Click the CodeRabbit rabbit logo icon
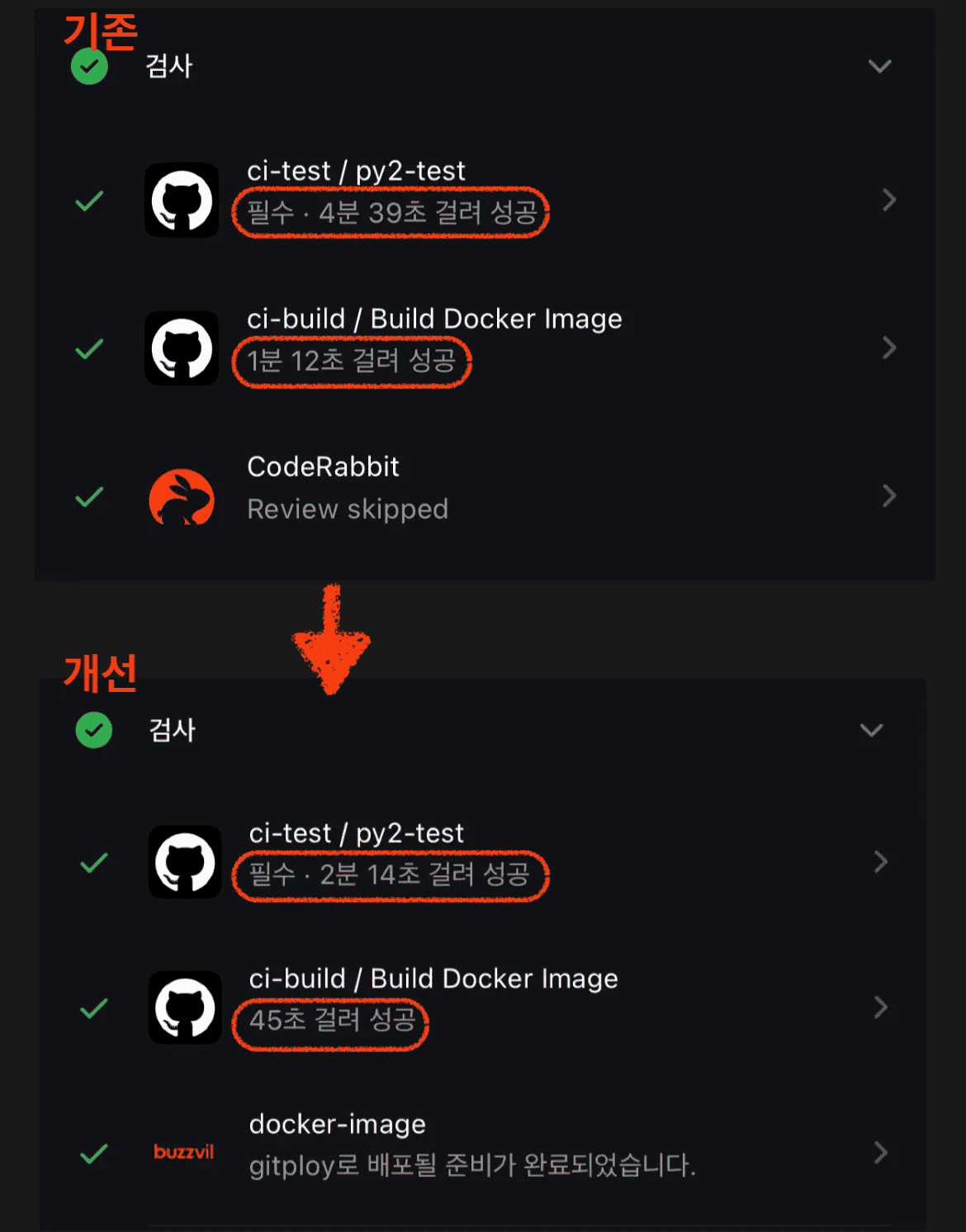Screen dimensions: 966x1232 click(x=182, y=496)
